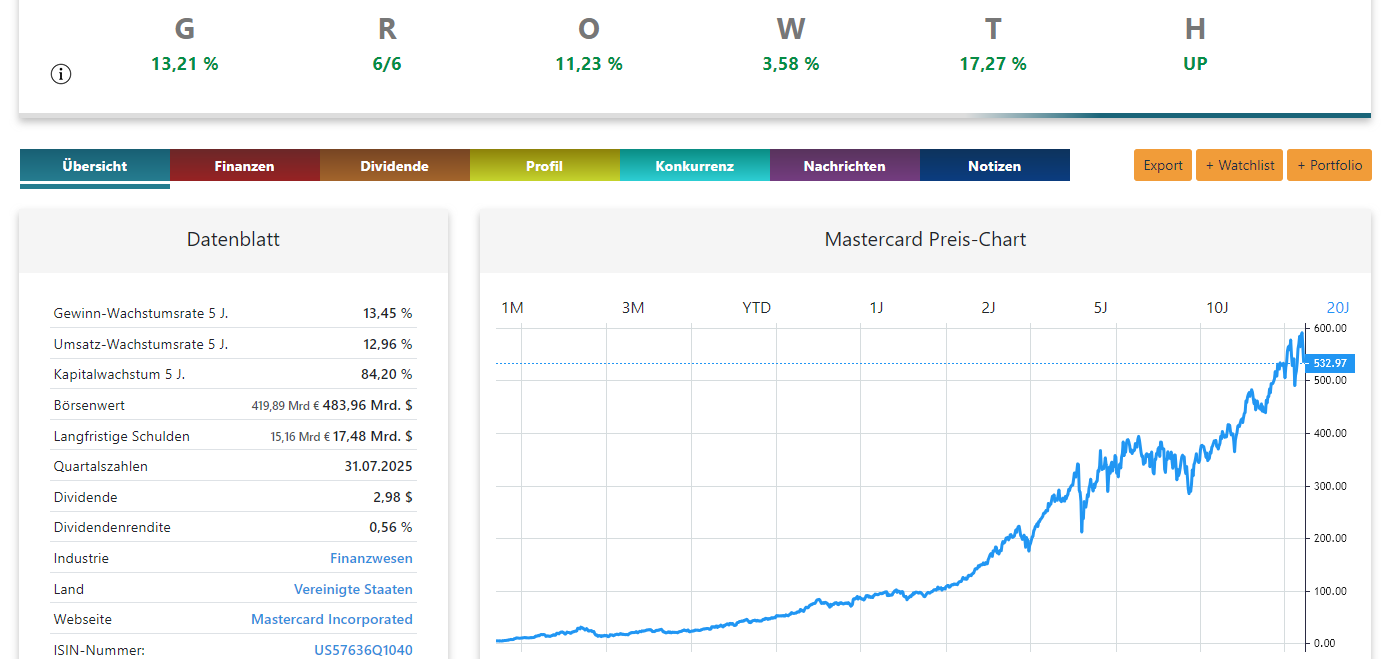Click the Datenblatt panel heading
This screenshot has height=659, width=1389.
click(233, 240)
